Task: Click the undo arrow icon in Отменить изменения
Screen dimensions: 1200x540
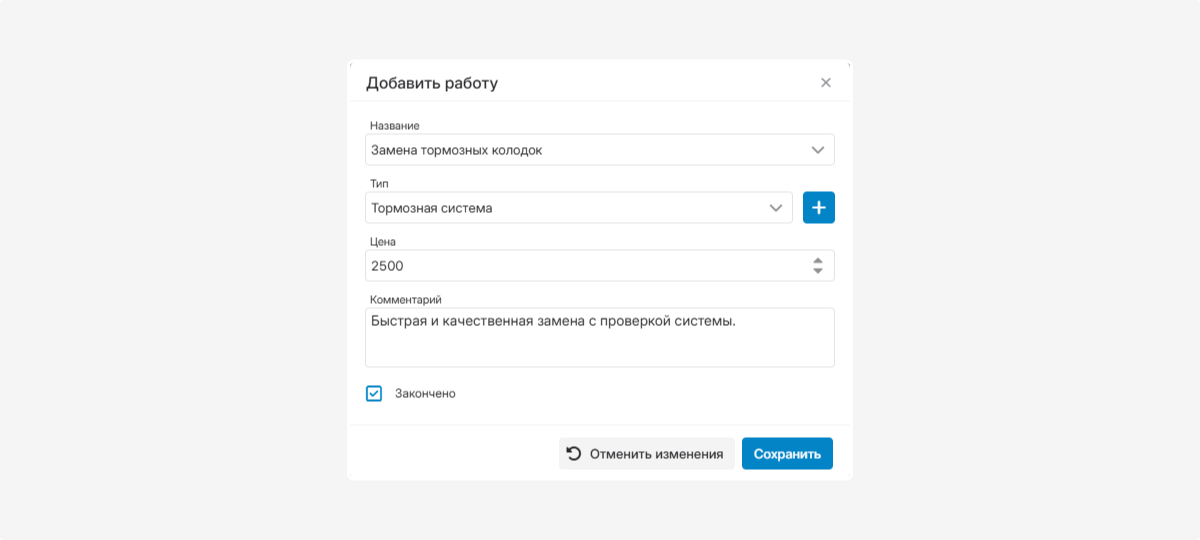Action: pos(574,453)
